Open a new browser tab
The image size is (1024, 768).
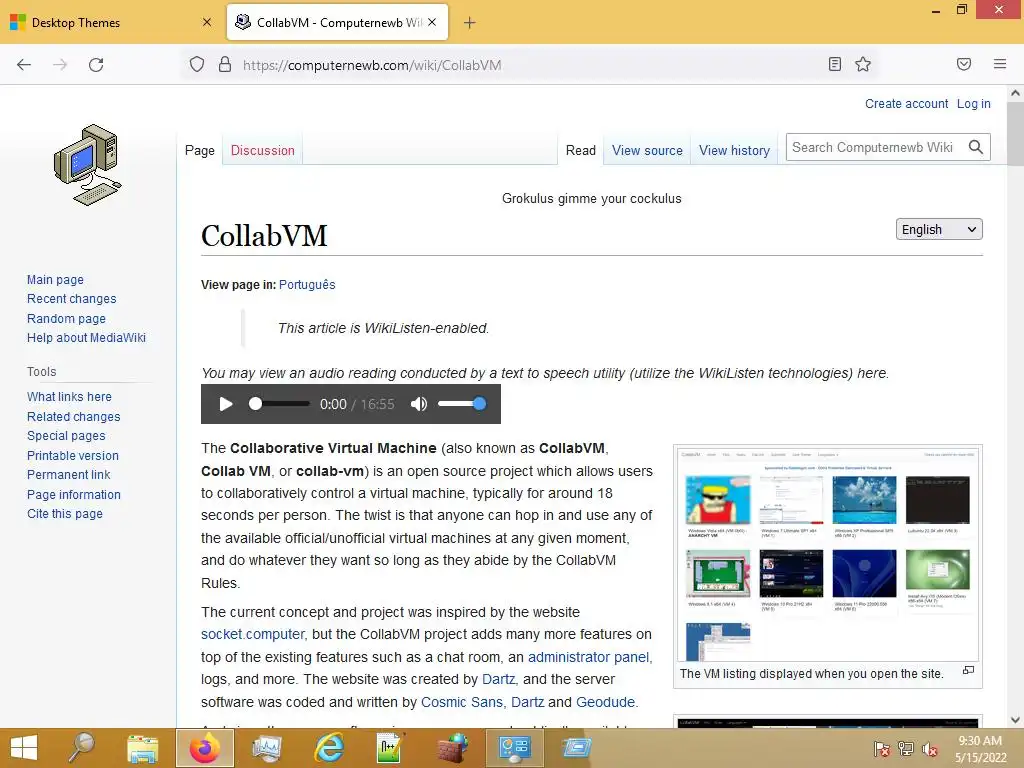pos(470,23)
